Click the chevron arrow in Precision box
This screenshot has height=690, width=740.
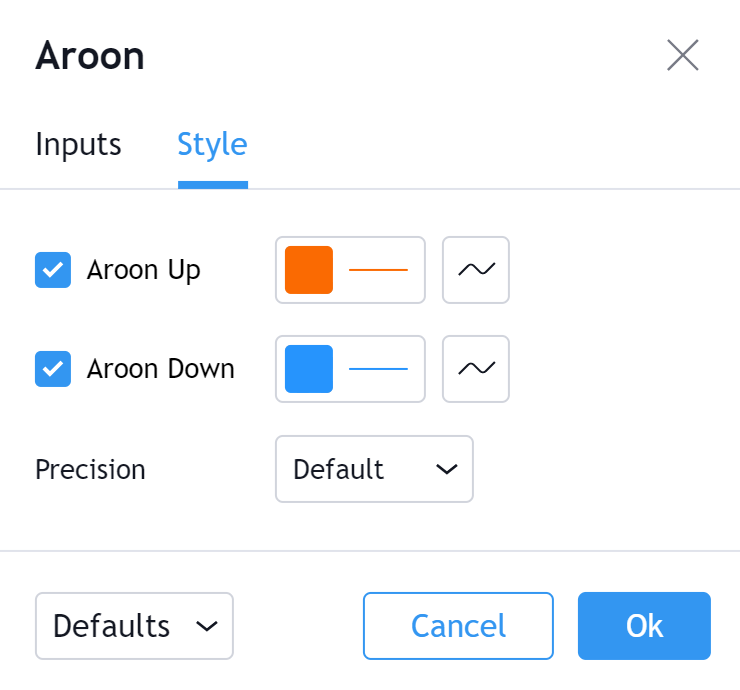pos(447,469)
